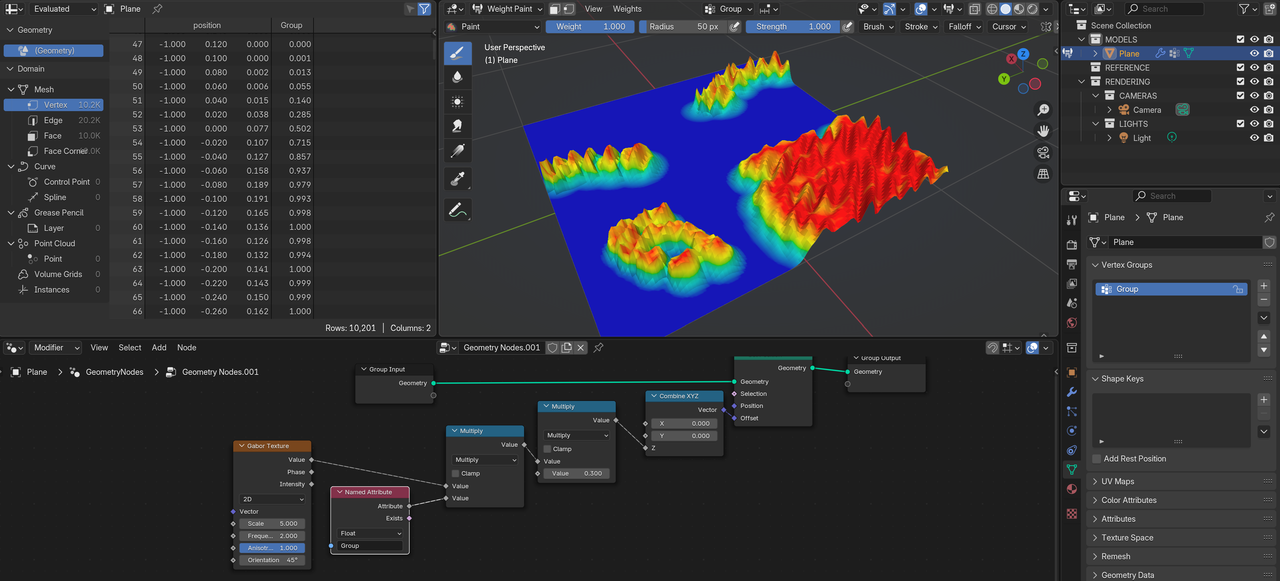This screenshot has height=581, width=1280.
Task: Switch perspective/orthographic grid gizmo
Action: (x=1043, y=174)
